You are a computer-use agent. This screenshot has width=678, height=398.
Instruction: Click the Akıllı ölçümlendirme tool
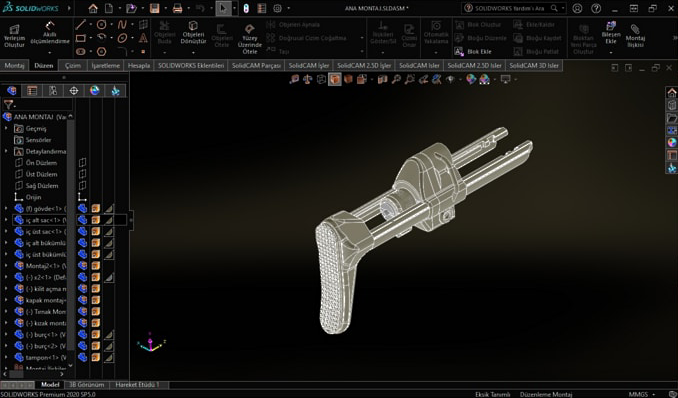pyautogui.click(x=50, y=32)
